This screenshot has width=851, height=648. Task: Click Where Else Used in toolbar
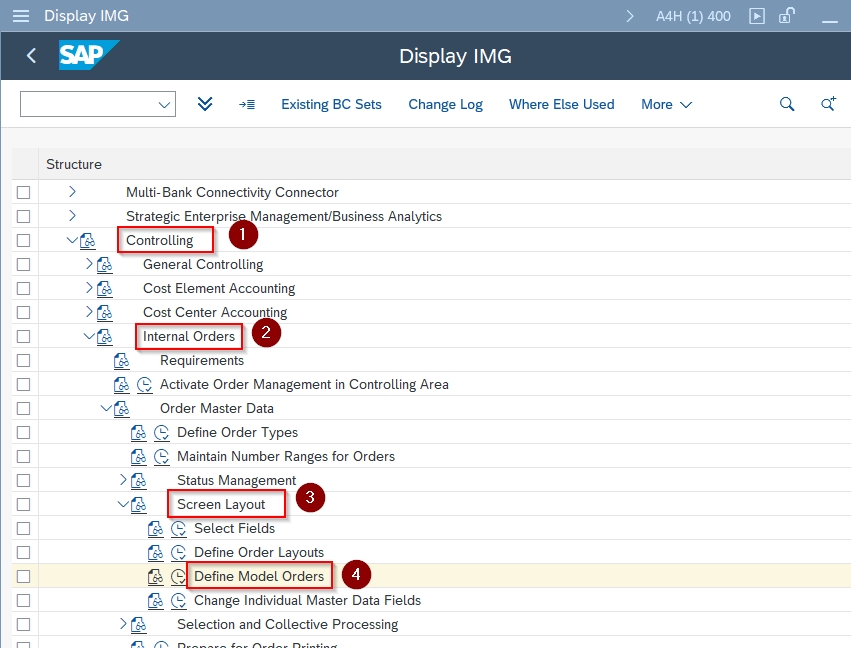[x=561, y=104]
